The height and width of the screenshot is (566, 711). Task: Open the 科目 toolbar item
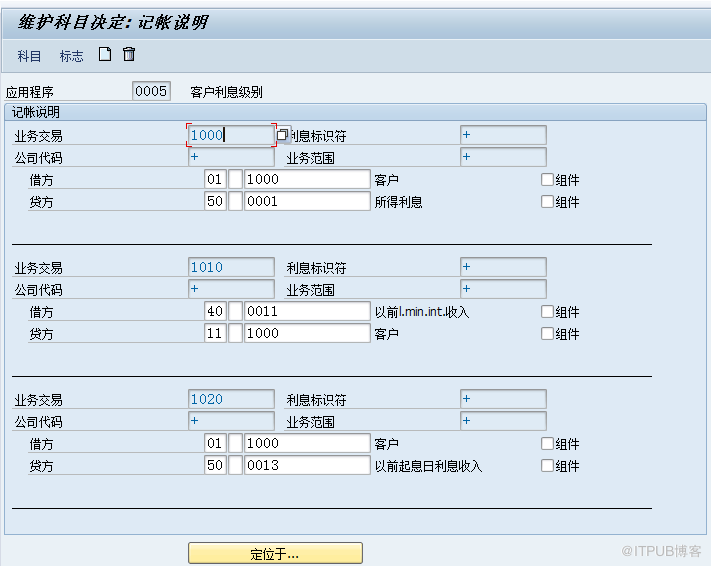(x=30, y=56)
